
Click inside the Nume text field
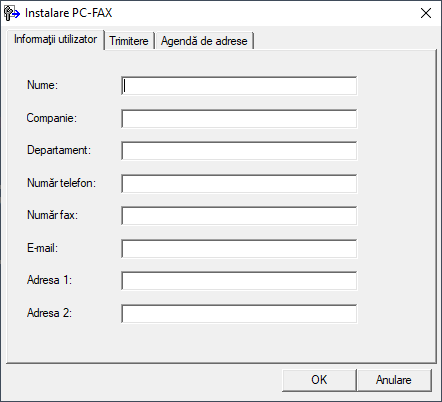tap(239, 86)
